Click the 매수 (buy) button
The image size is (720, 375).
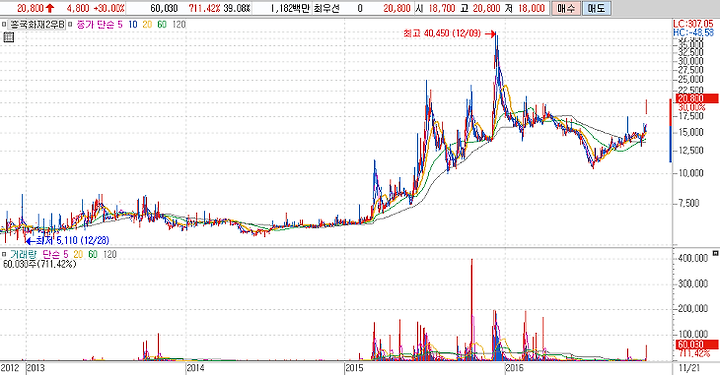[x=565, y=8]
